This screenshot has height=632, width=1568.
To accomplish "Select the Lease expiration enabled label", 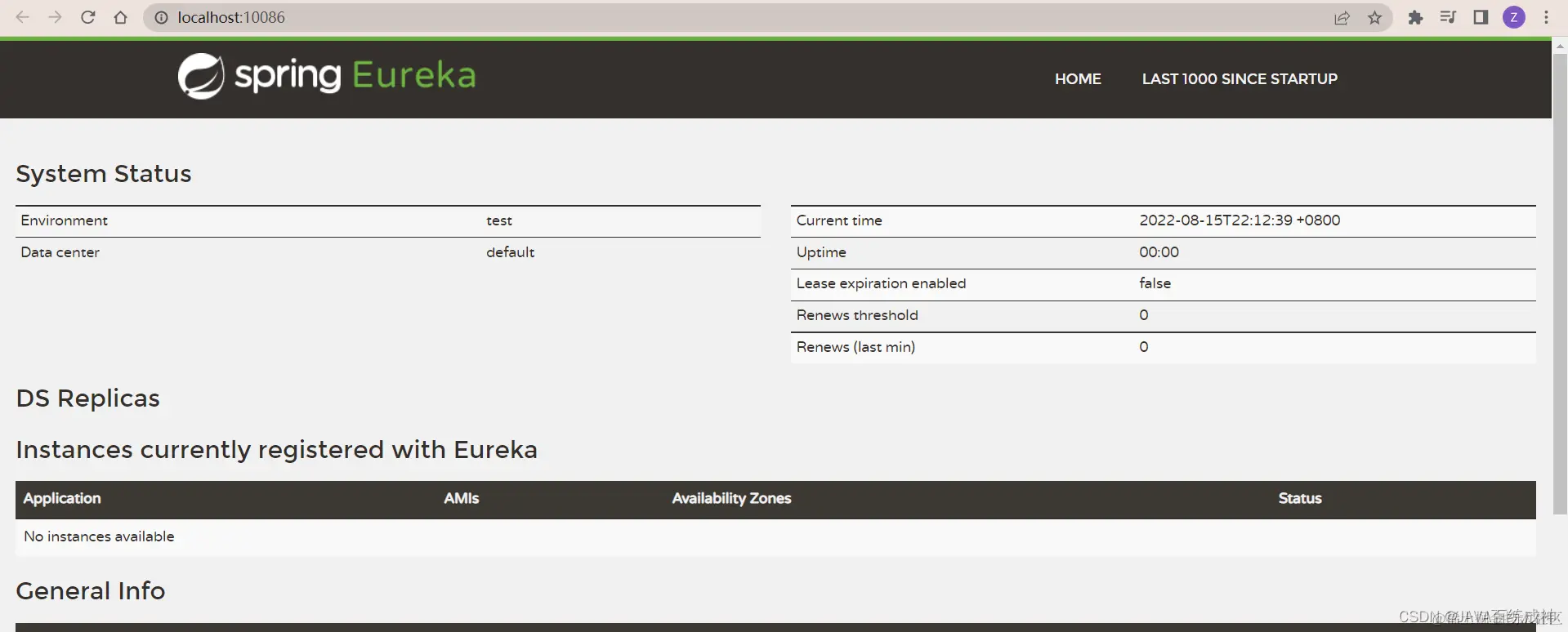I will coord(881,283).
